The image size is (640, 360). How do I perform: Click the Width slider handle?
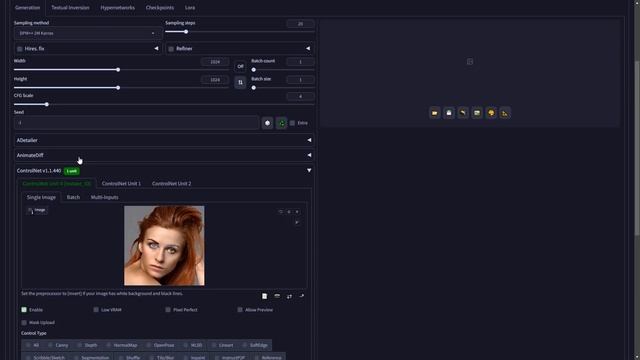click(118, 70)
